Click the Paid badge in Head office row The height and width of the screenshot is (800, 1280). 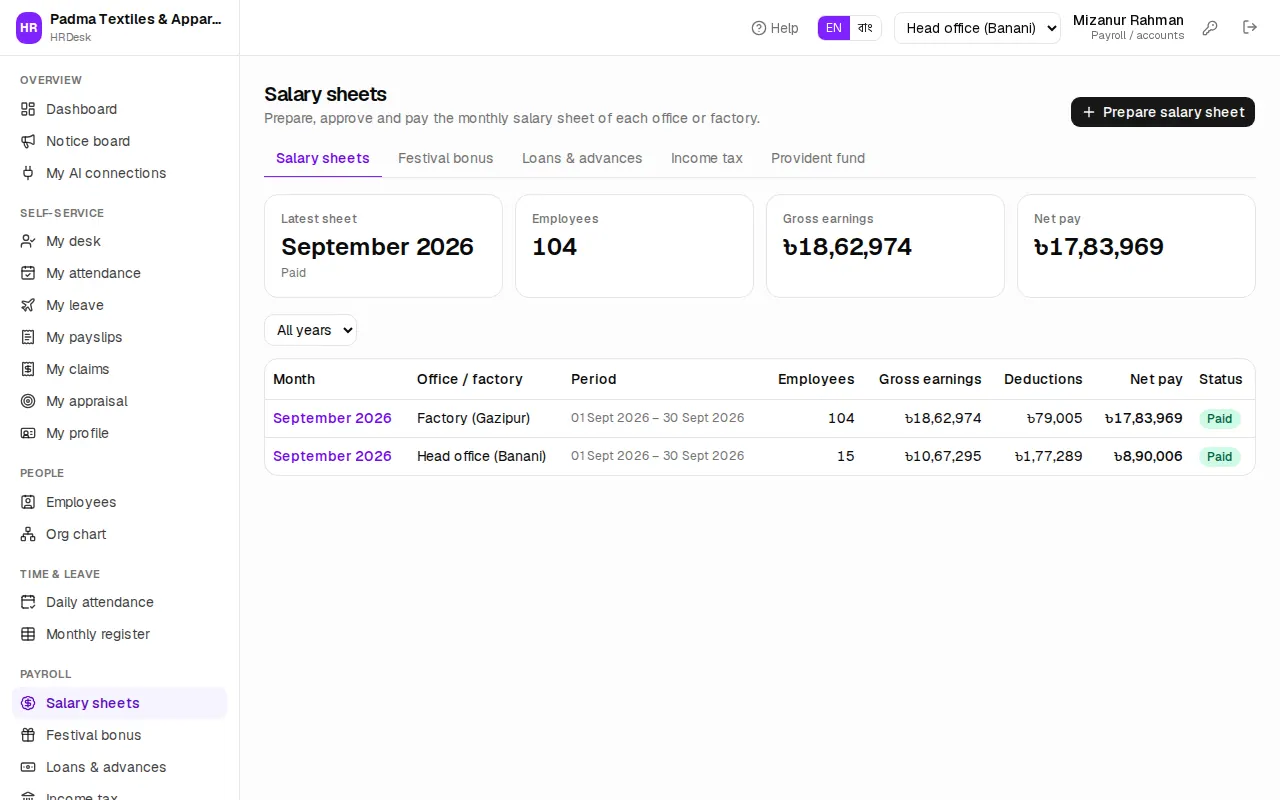(x=1220, y=457)
